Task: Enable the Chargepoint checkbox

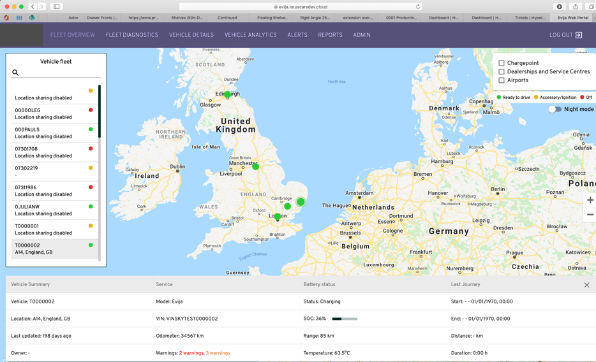Action: [x=501, y=63]
